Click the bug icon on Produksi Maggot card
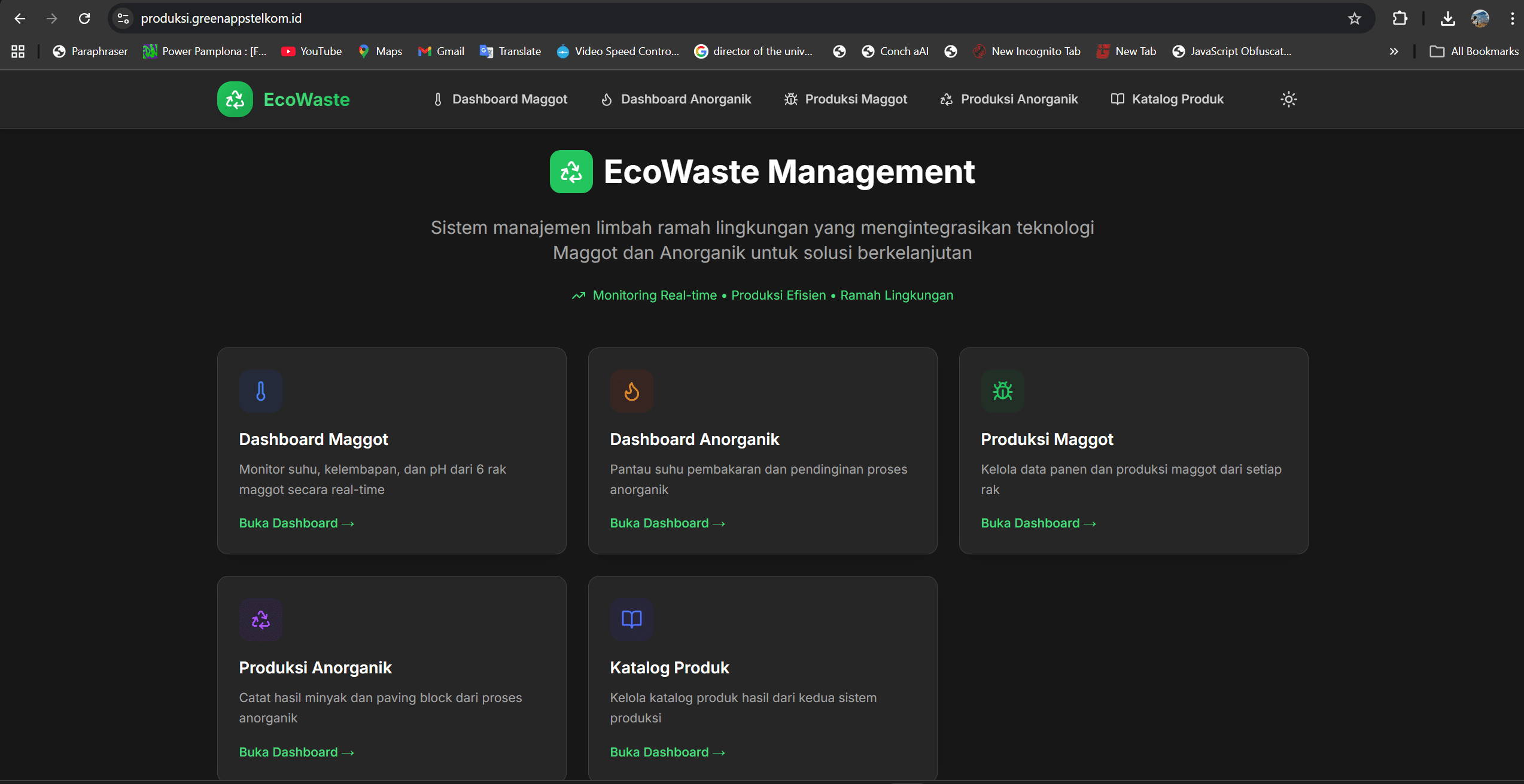 tap(1002, 391)
